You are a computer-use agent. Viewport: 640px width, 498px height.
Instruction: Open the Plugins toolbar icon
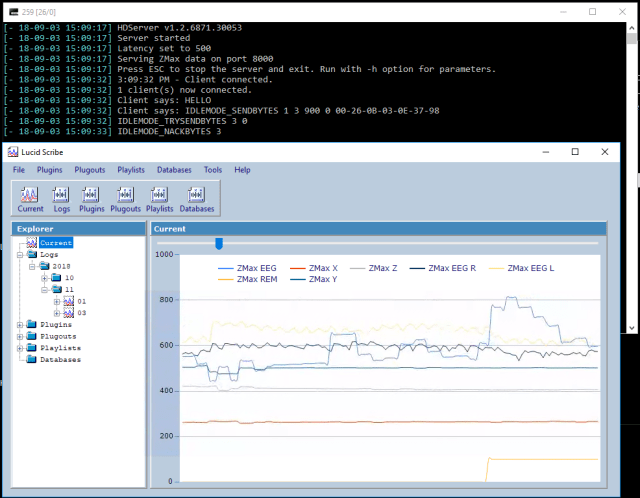click(x=91, y=198)
